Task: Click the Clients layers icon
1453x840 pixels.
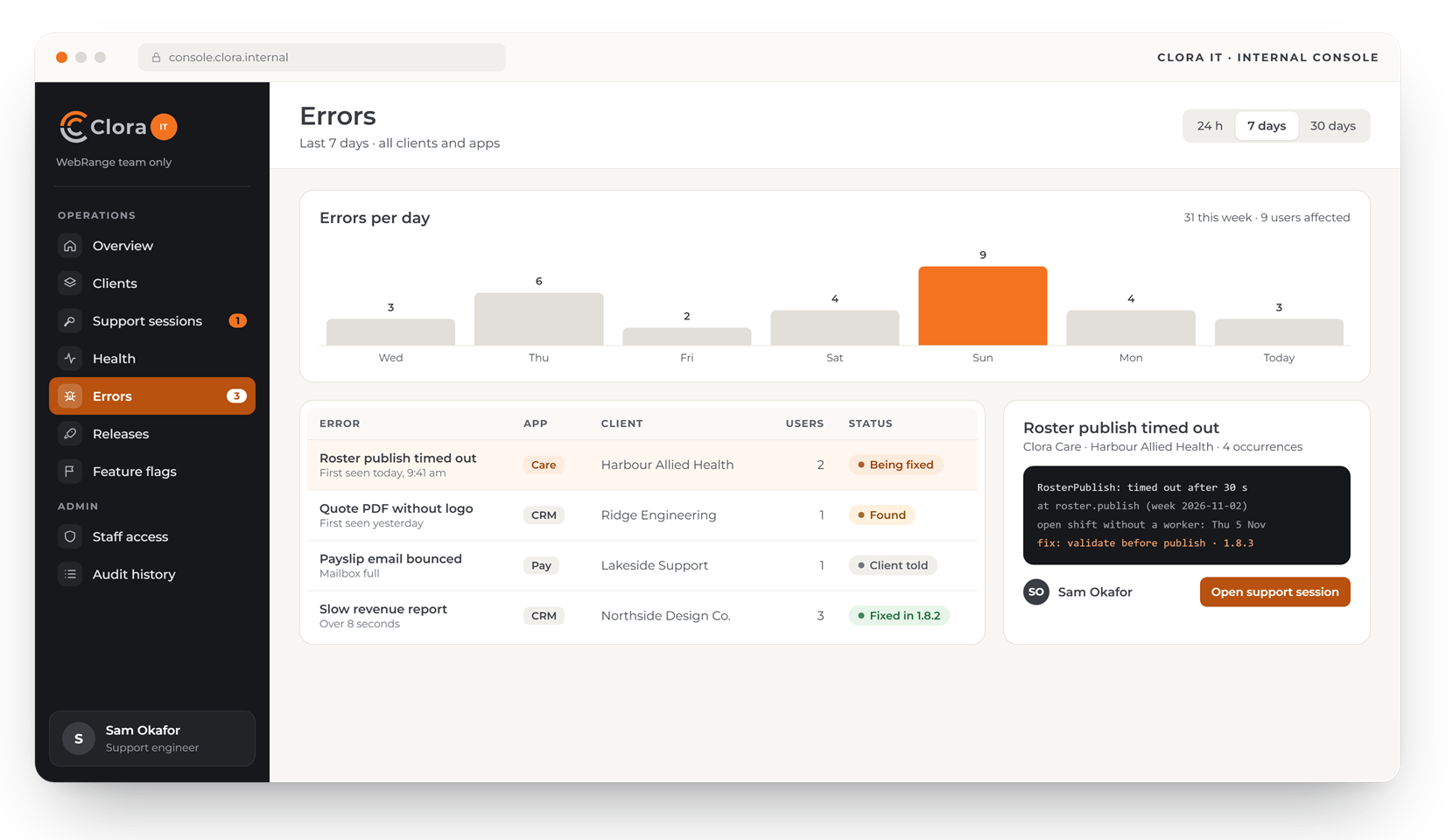Action: (x=70, y=283)
